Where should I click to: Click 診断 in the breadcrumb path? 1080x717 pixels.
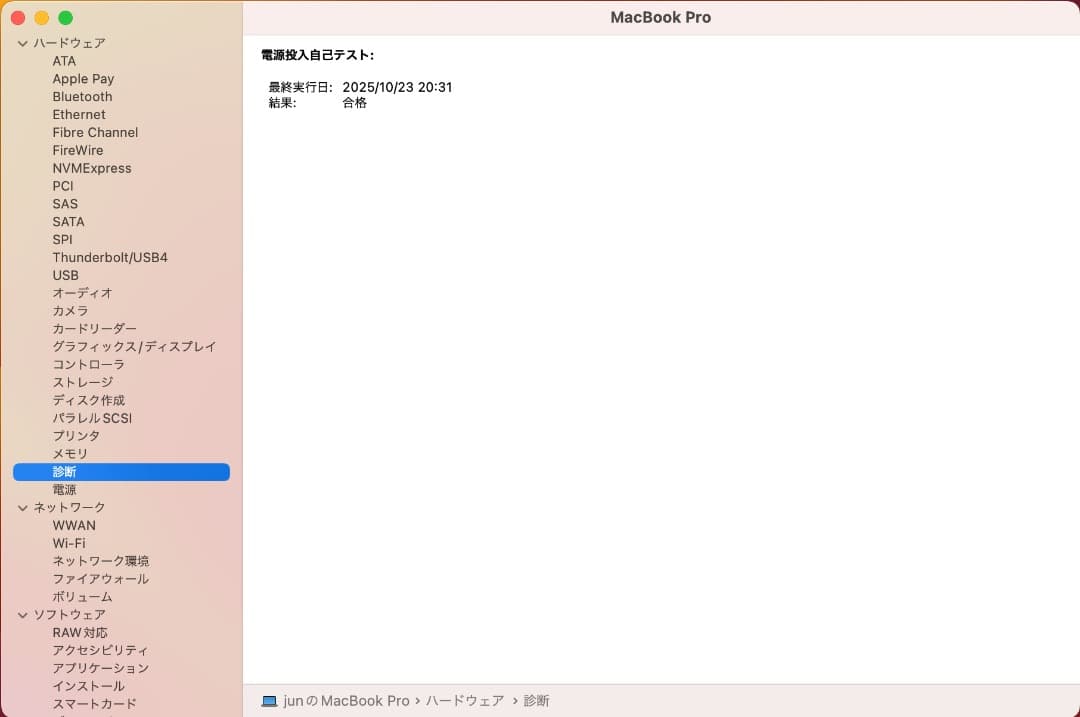pos(536,700)
